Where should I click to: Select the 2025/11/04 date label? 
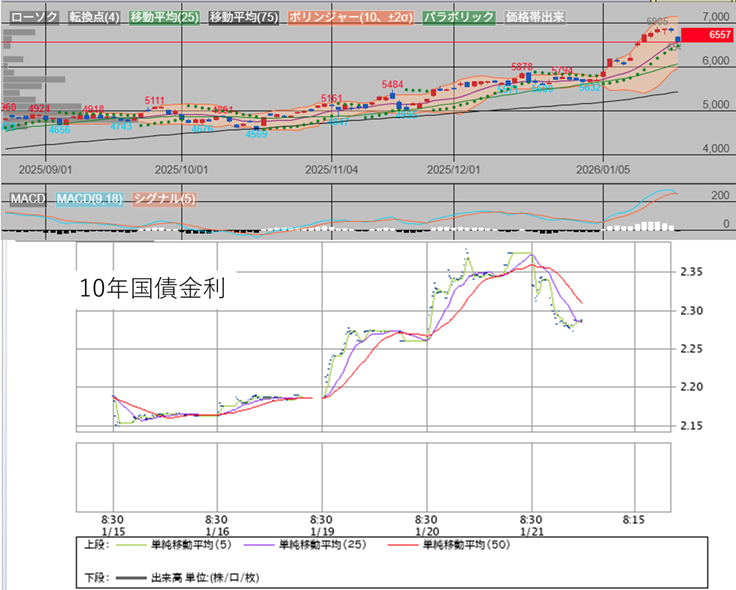(x=332, y=170)
